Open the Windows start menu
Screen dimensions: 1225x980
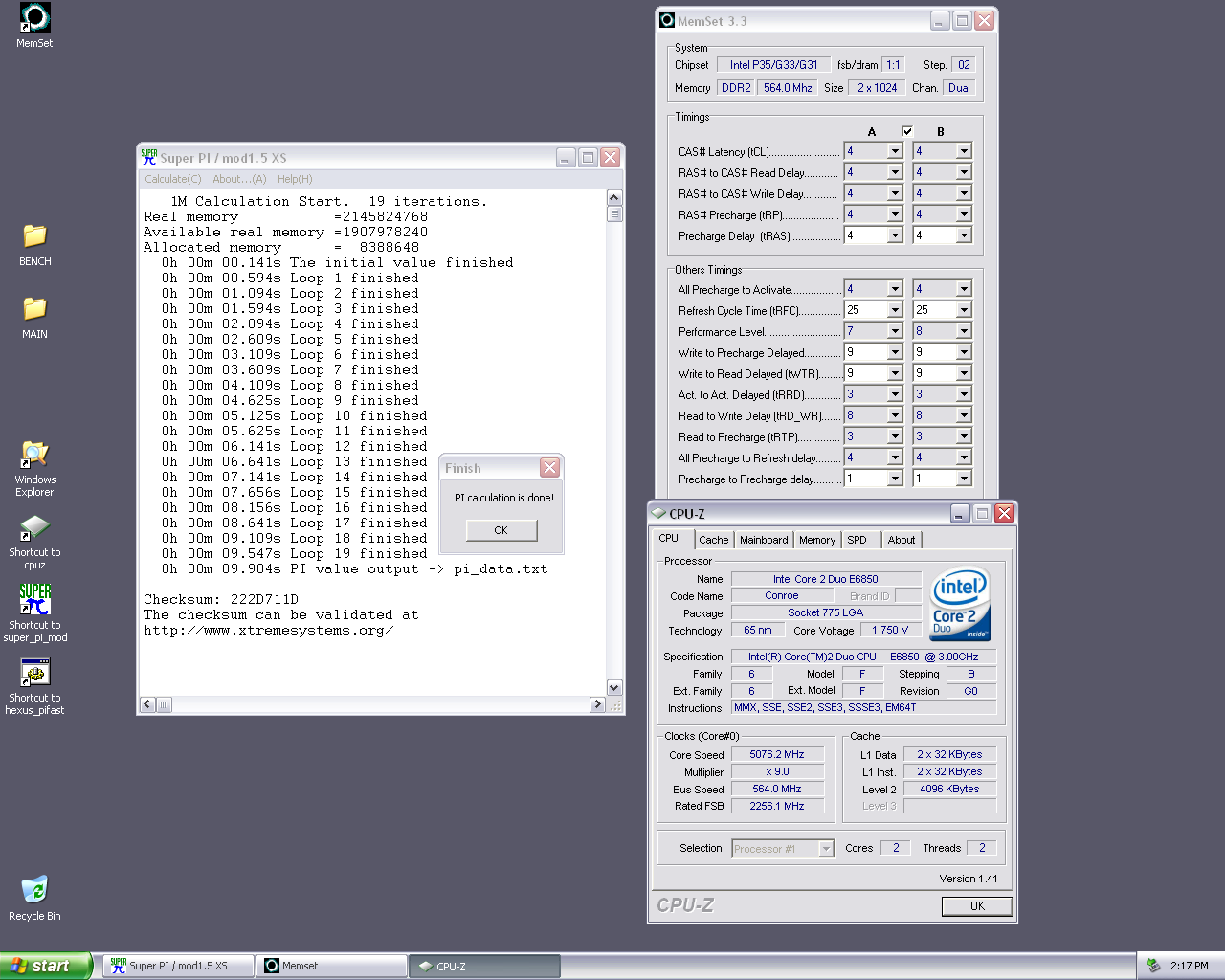point(46,966)
